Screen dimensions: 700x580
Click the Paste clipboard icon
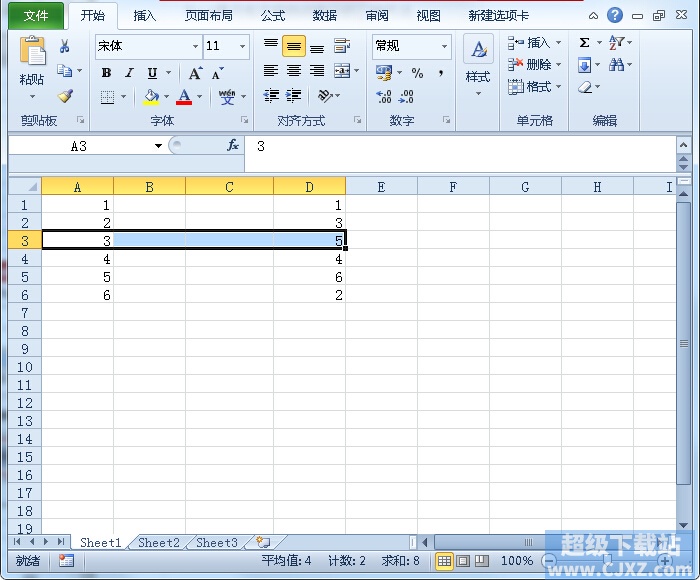point(32,50)
